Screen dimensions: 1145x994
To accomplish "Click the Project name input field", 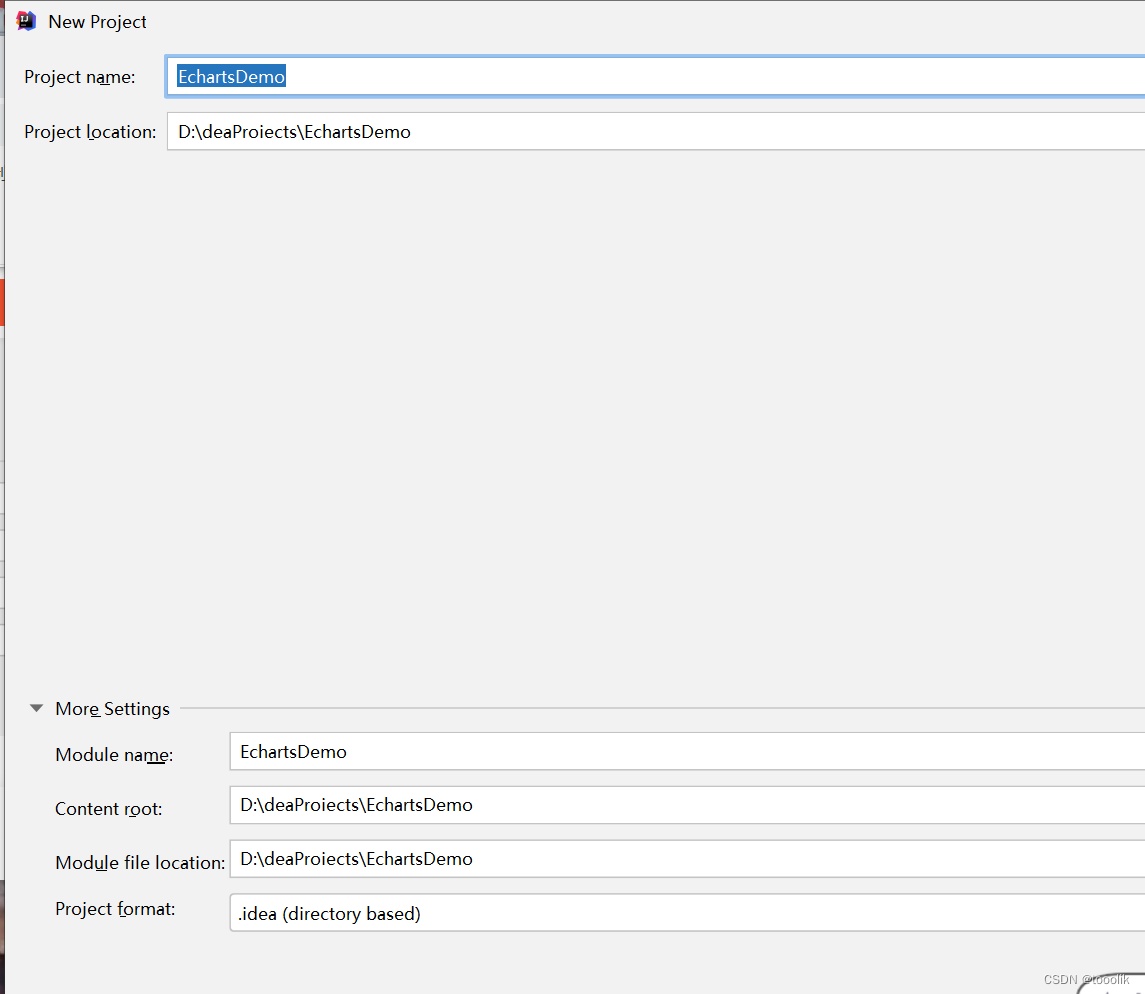I will (655, 76).
